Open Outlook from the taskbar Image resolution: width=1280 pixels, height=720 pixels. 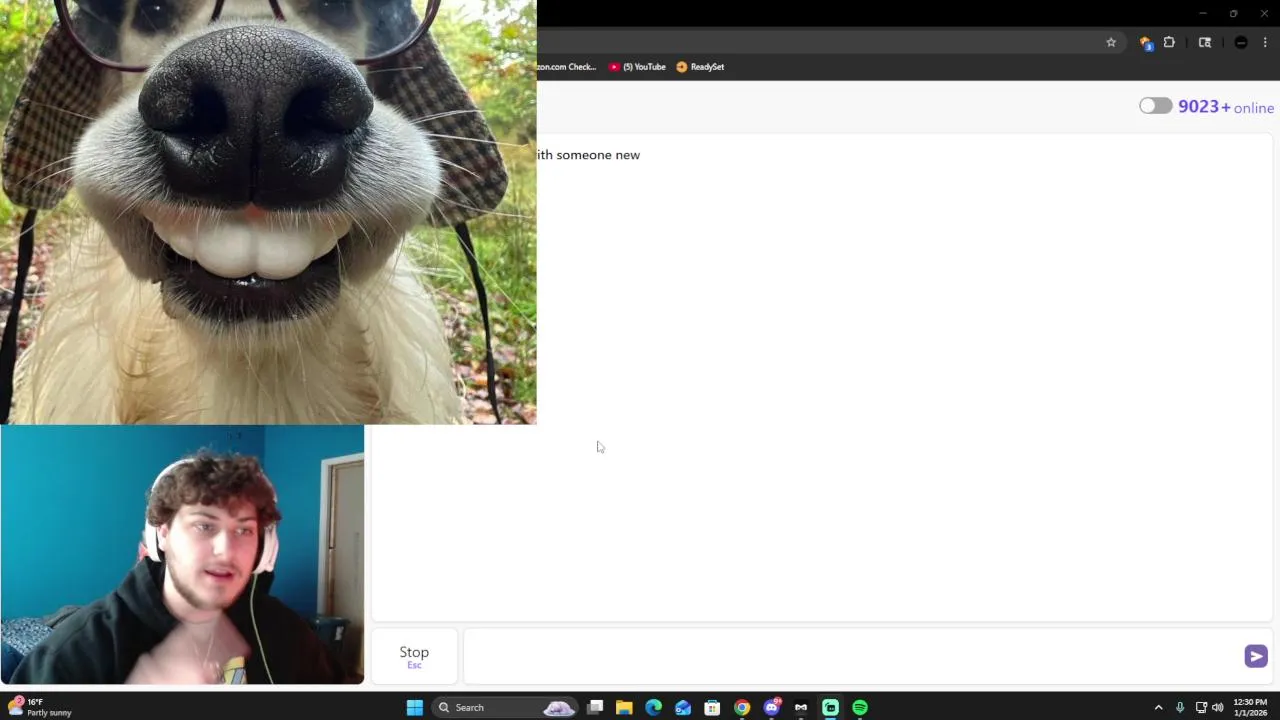click(x=683, y=707)
